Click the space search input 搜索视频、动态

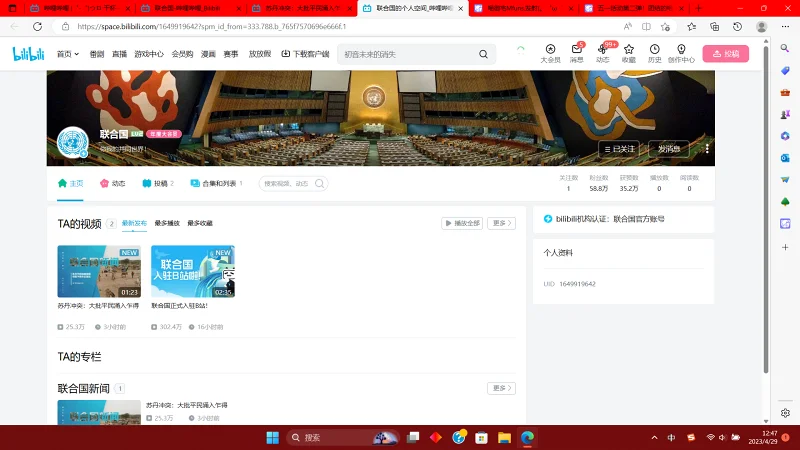[x=288, y=184]
